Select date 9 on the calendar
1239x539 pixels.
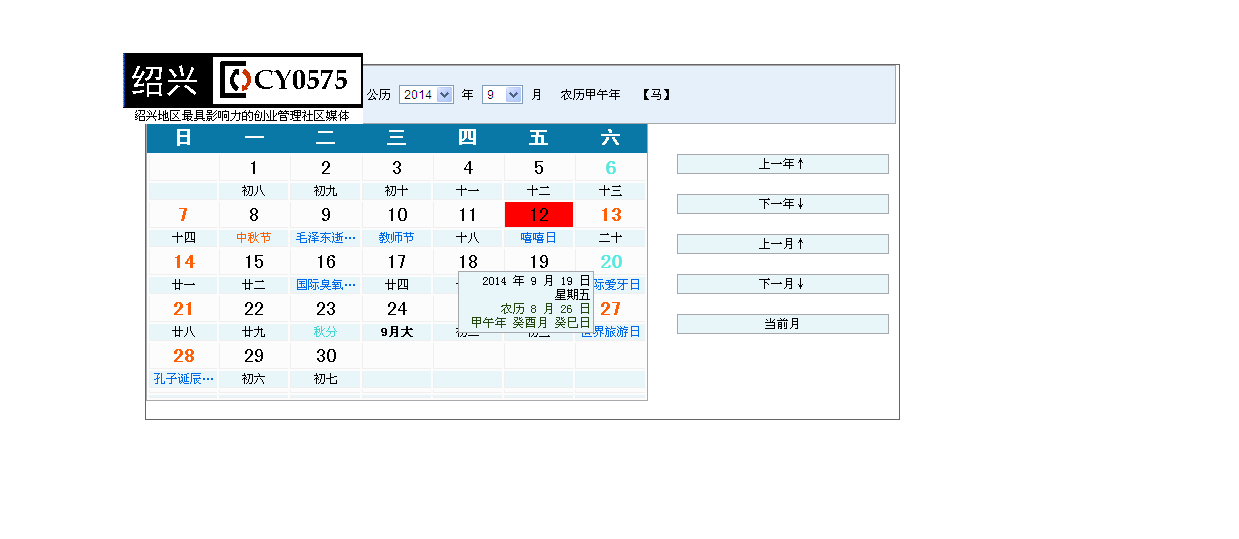[x=326, y=215]
